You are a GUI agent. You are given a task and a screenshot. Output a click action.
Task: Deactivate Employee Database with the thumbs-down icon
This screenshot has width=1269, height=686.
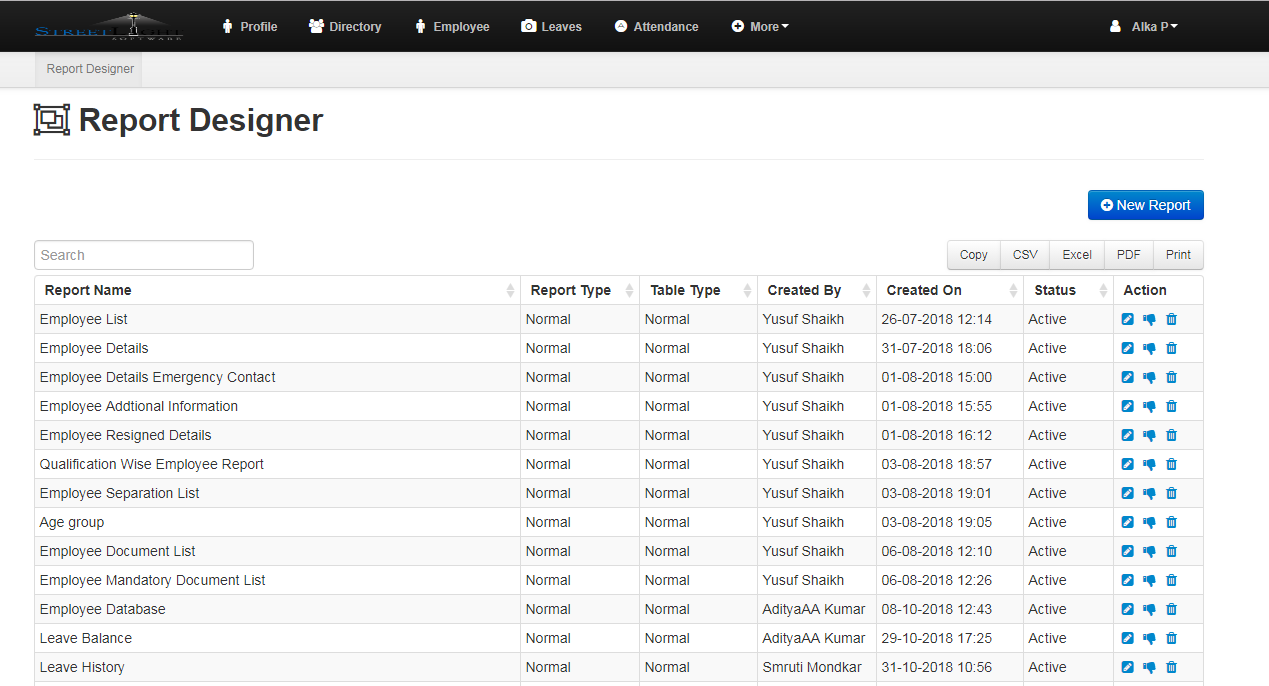click(x=1149, y=610)
